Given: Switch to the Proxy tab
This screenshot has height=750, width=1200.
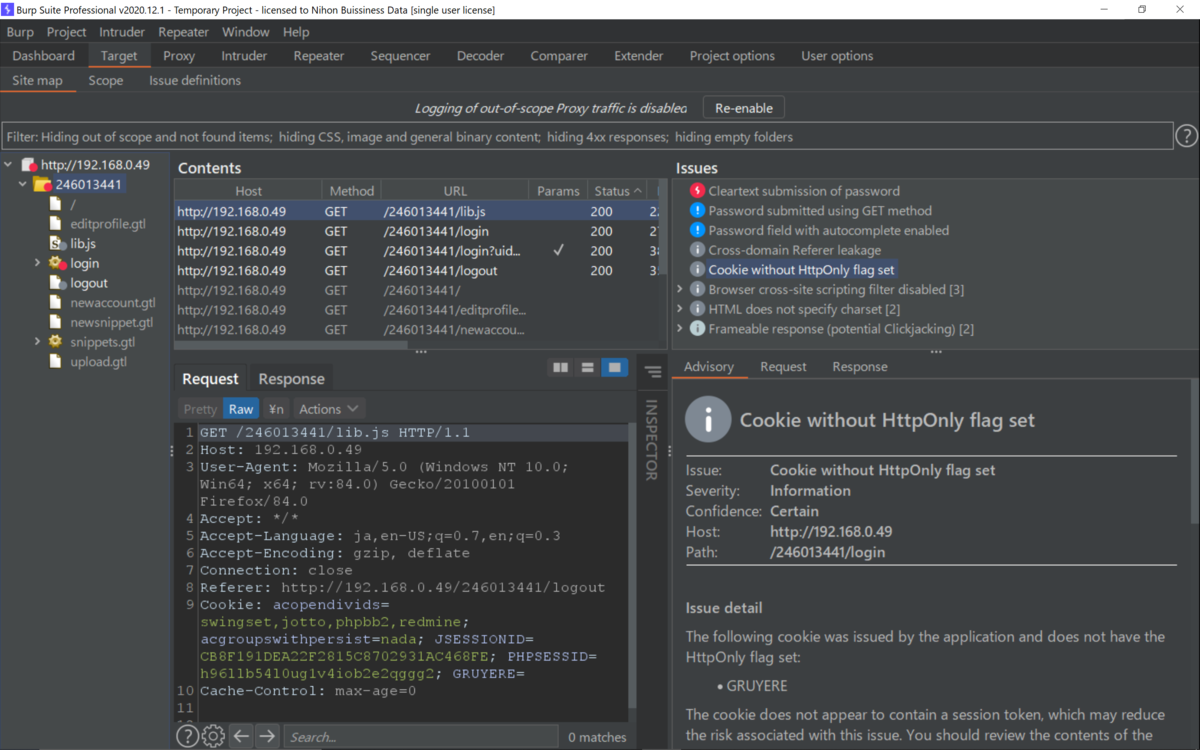Looking at the screenshot, I should coord(179,56).
